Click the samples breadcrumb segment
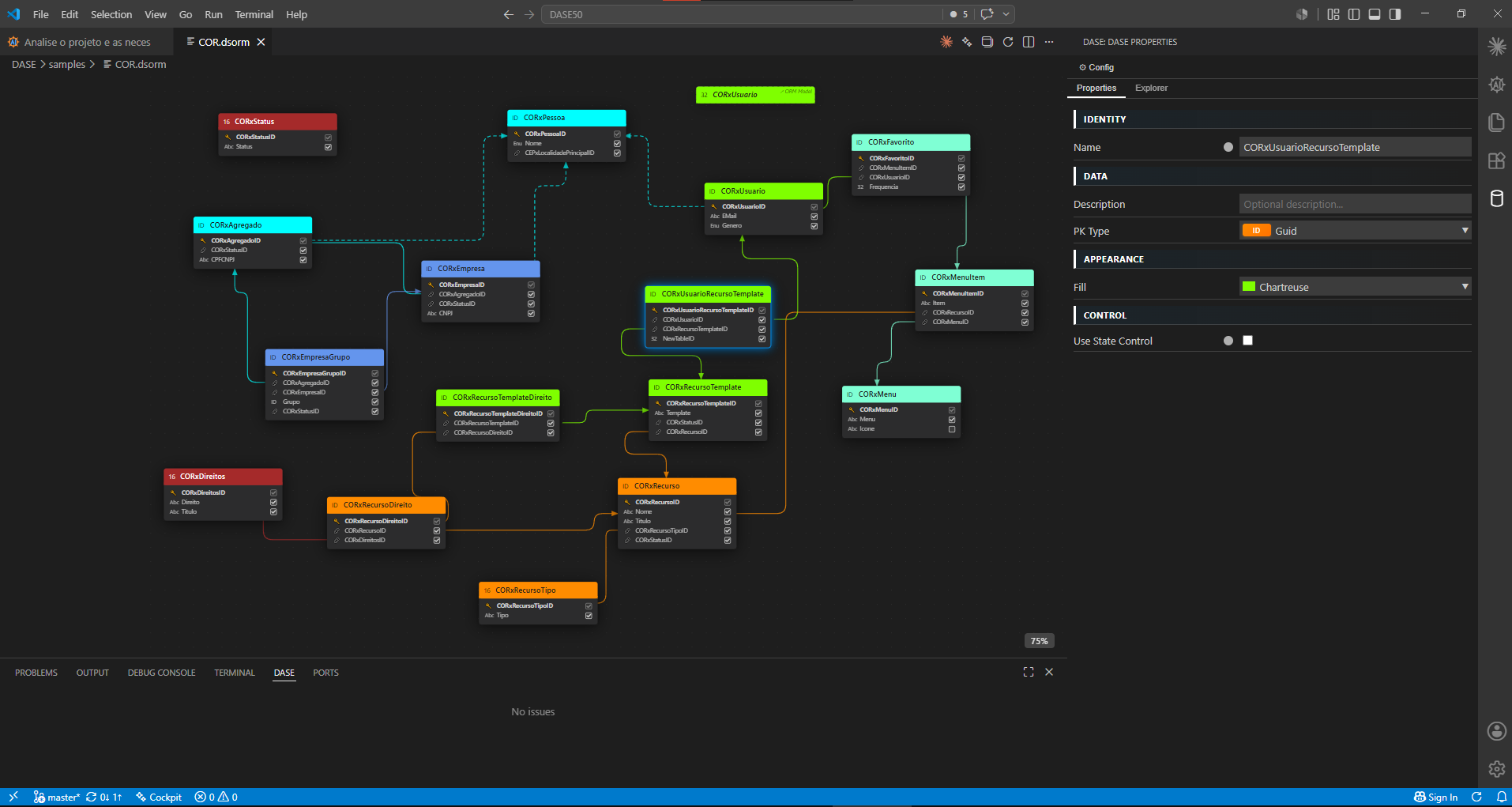This screenshot has width=1512, height=807. pos(67,64)
